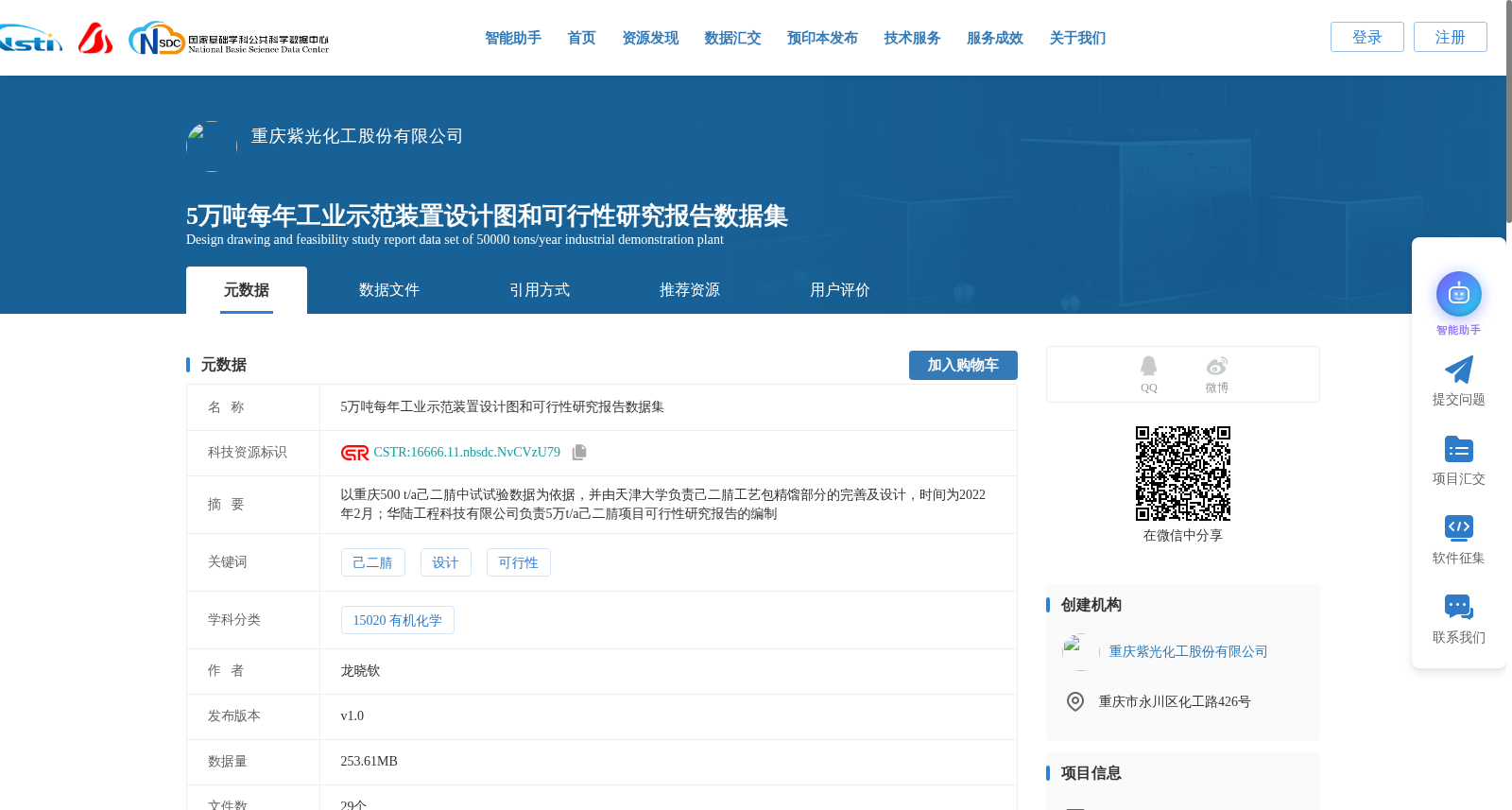This screenshot has height=810, width=1512.
Task: Open 数据汇交 menu item
Action: click(732, 38)
